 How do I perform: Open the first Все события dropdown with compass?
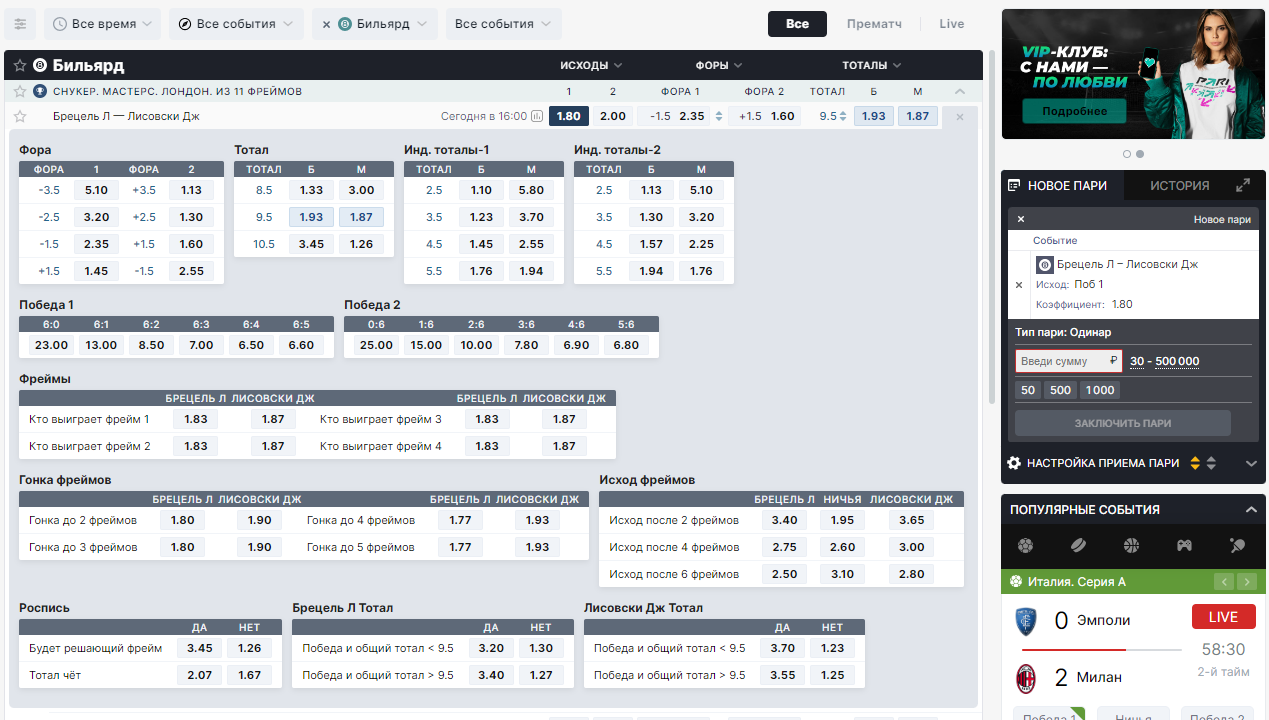click(236, 24)
